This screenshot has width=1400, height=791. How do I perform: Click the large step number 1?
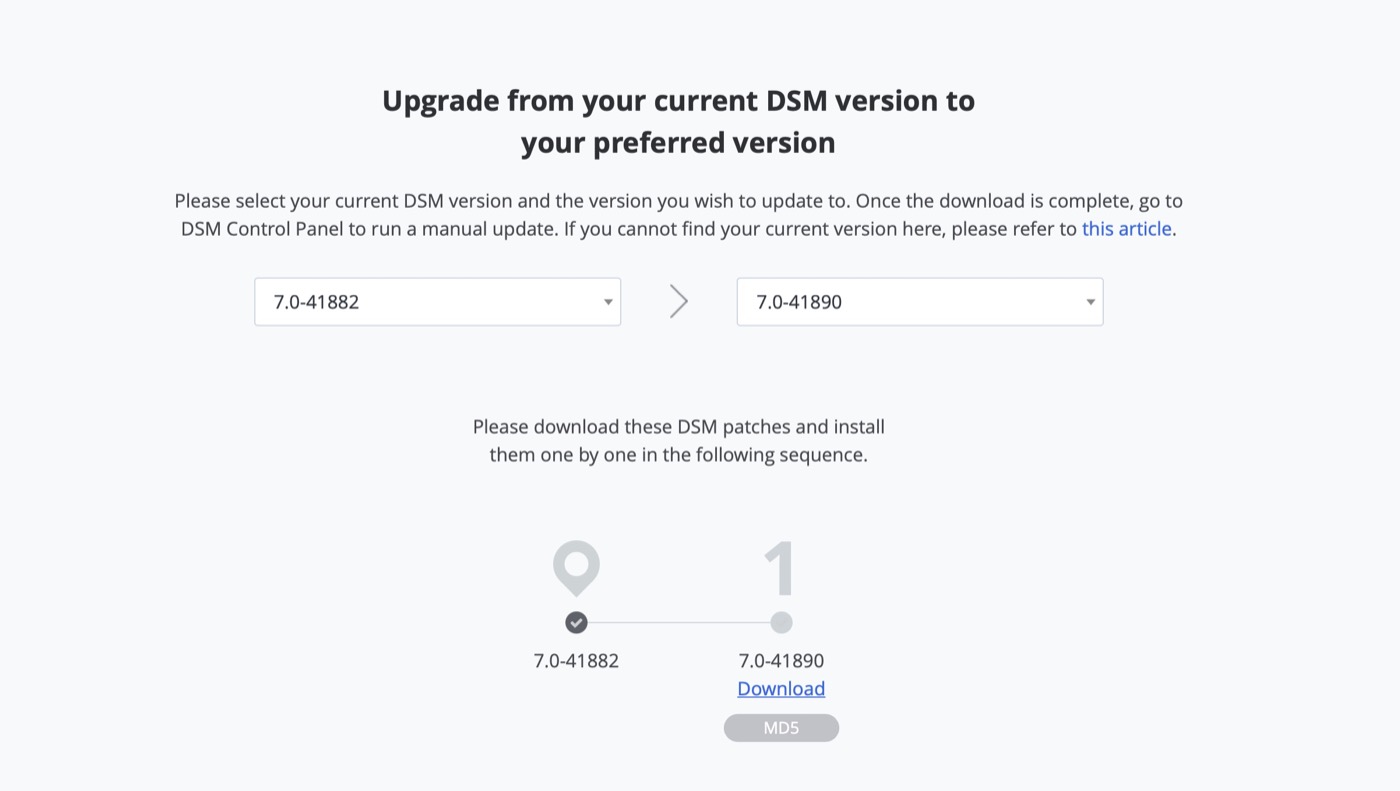pyautogui.click(x=780, y=568)
